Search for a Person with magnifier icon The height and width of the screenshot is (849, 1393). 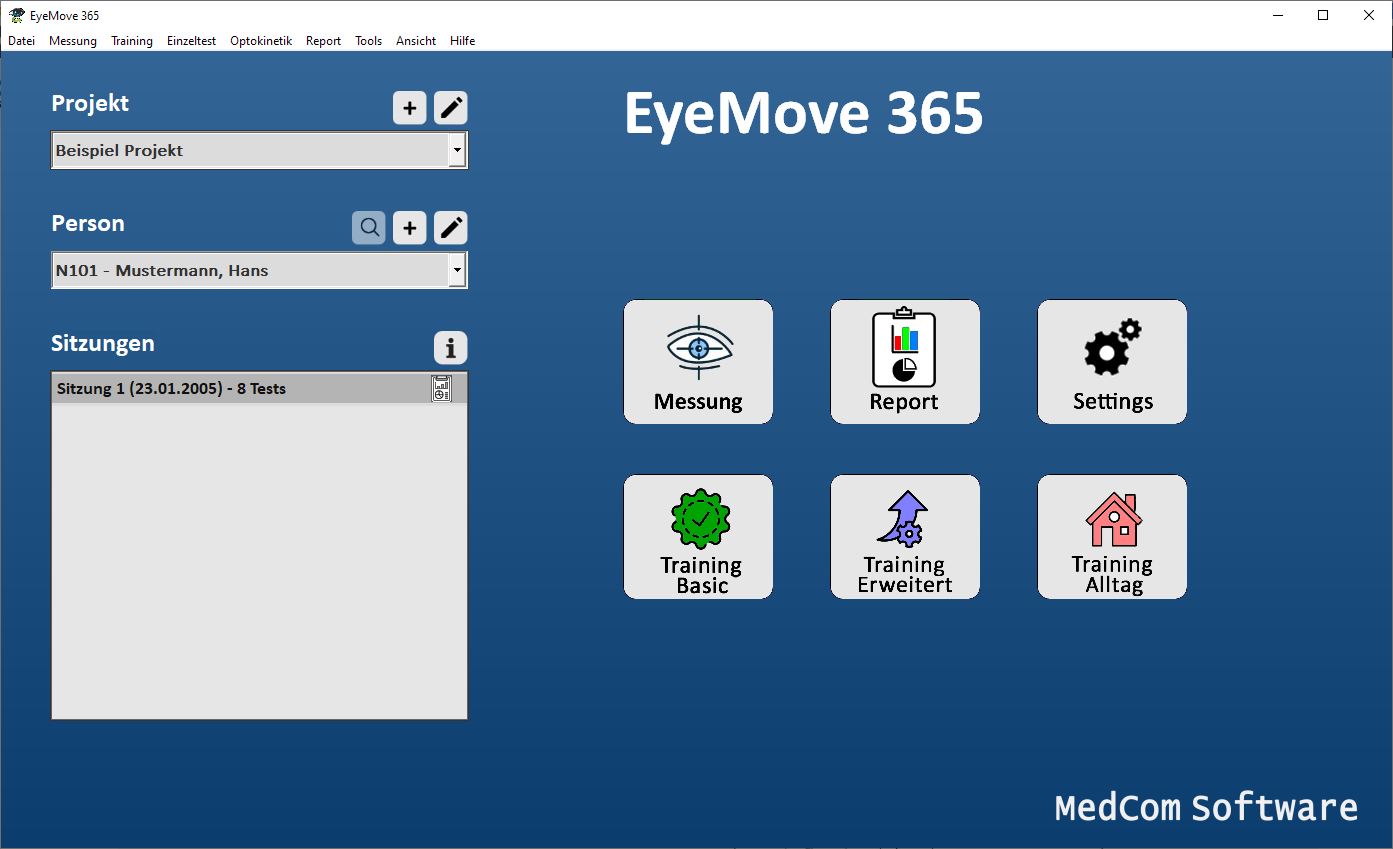pos(368,228)
